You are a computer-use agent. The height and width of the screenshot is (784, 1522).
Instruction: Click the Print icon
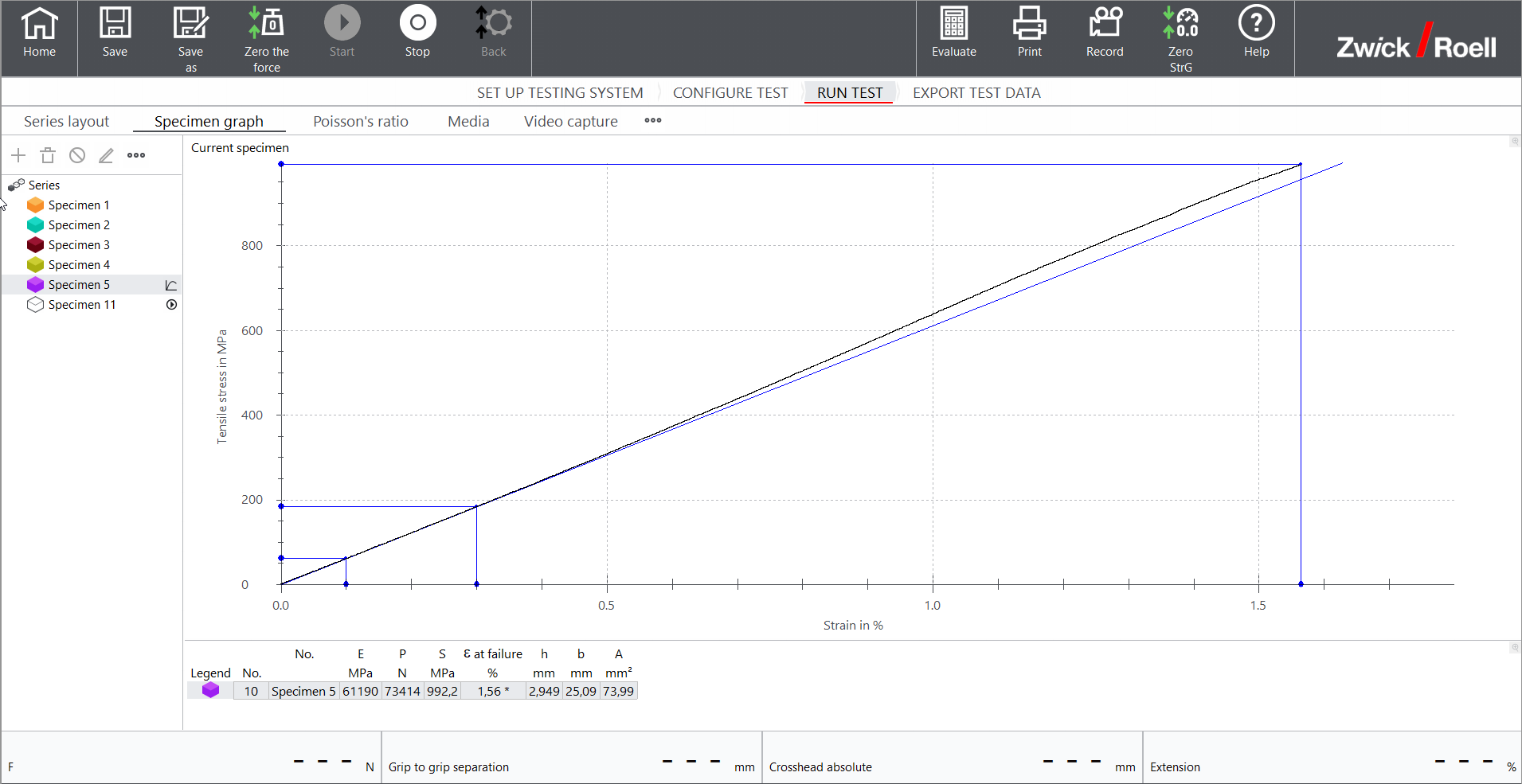click(x=1029, y=33)
